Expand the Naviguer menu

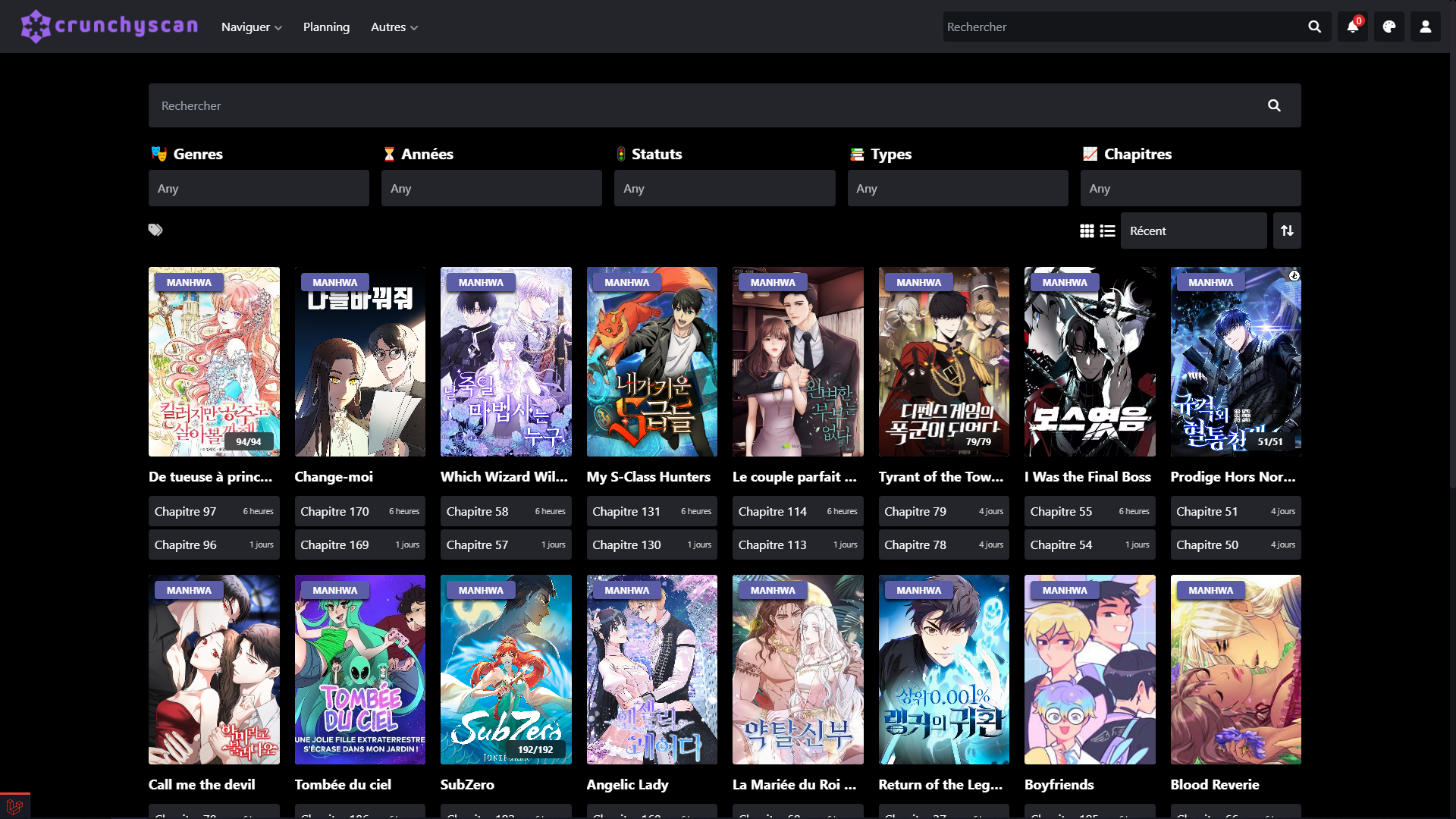point(252,27)
